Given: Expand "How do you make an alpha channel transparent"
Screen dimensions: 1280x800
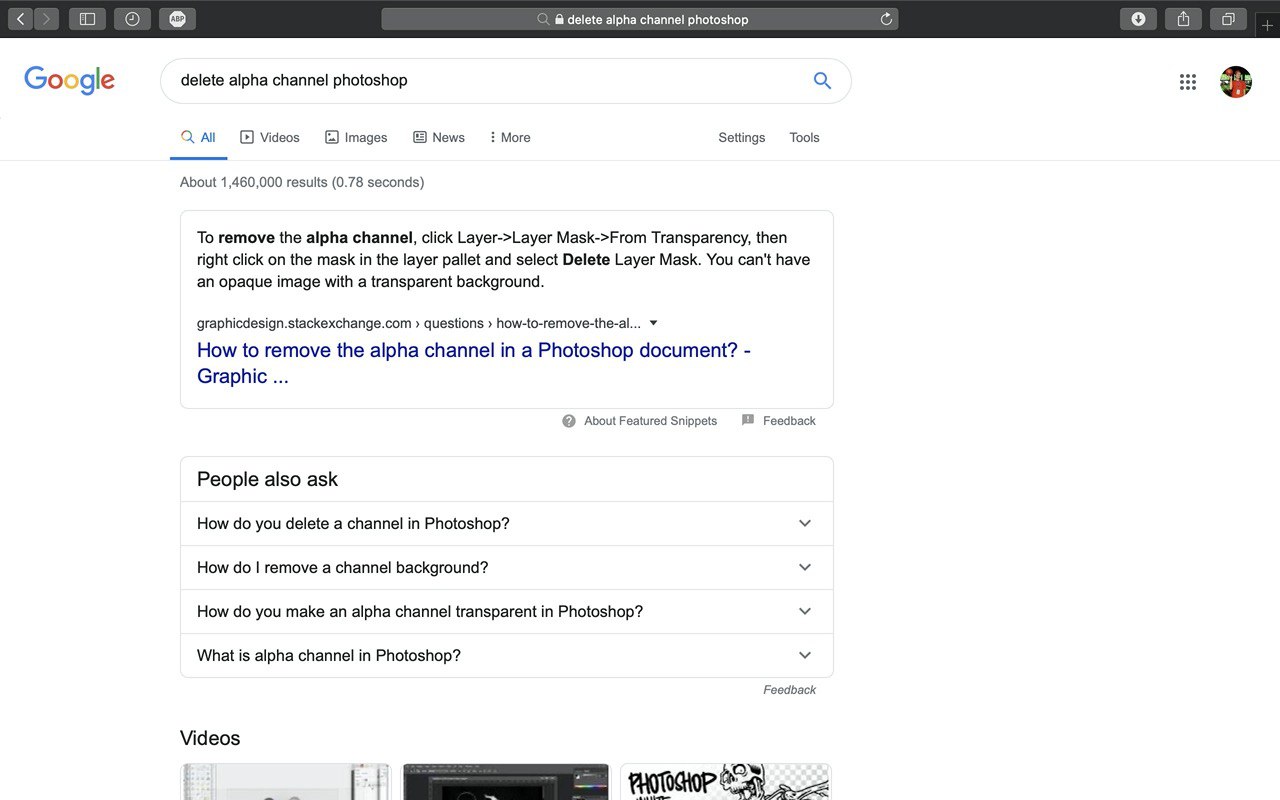Looking at the screenshot, I should click(x=506, y=612).
